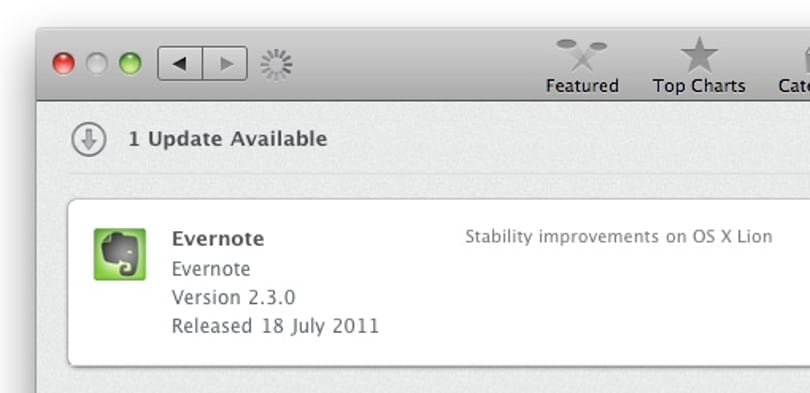Open the Evernote elephant app icon
Viewport: 810px width, 393px height.
(x=120, y=254)
